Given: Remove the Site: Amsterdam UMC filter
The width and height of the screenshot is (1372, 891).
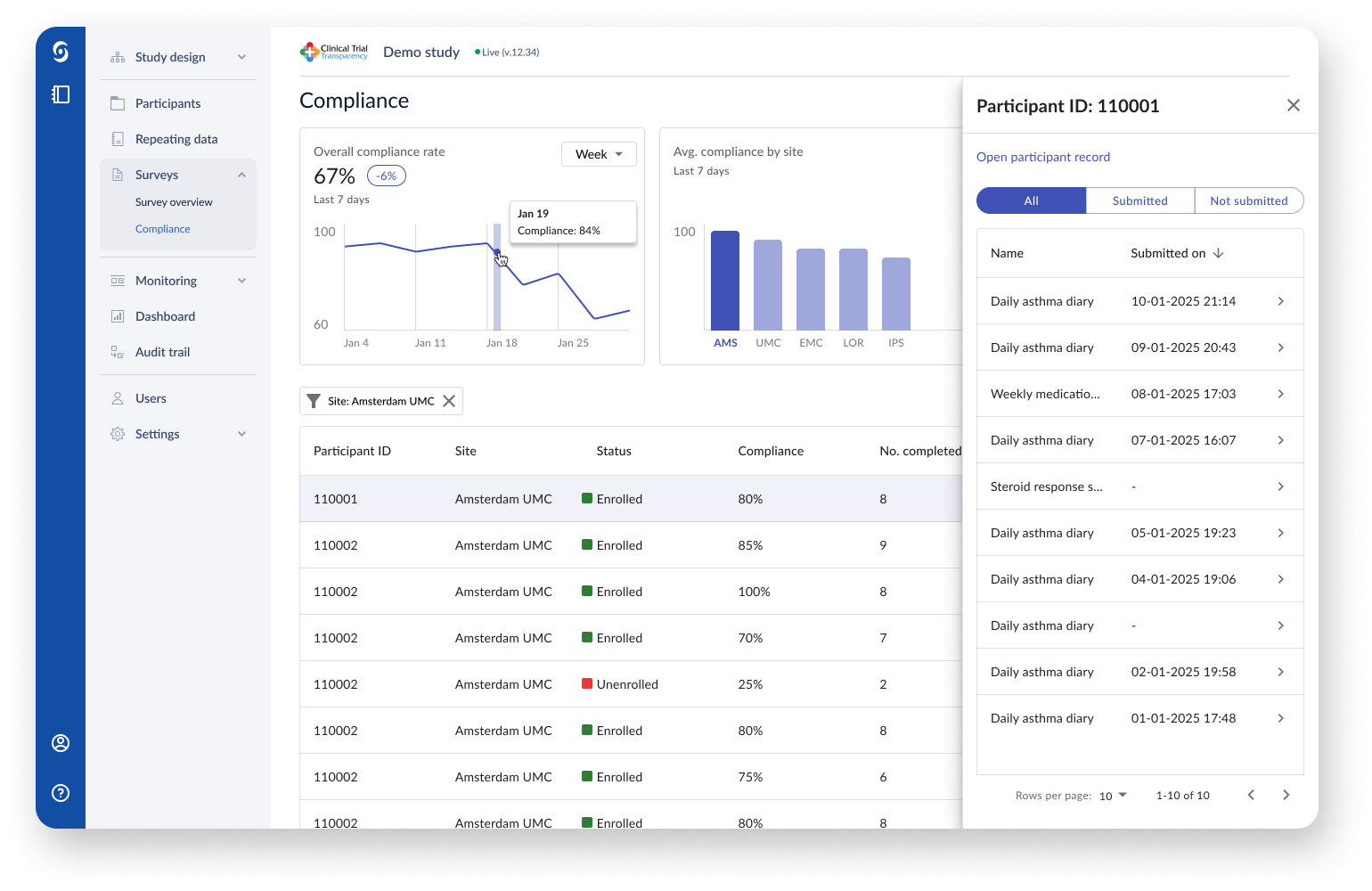Looking at the screenshot, I should 449,401.
